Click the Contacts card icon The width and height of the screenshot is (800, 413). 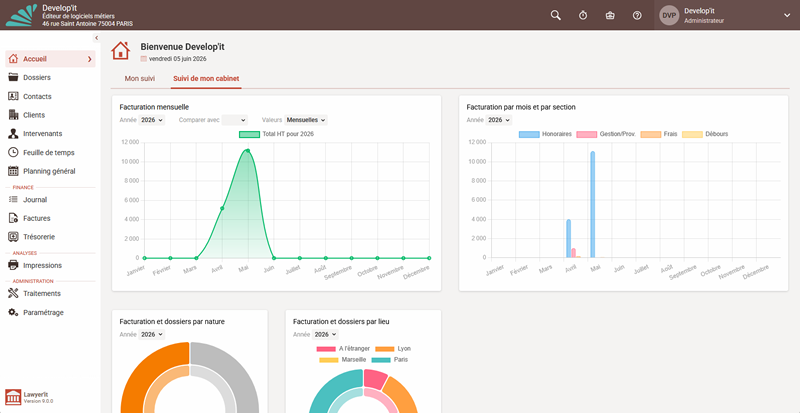click(x=14, y=96)
